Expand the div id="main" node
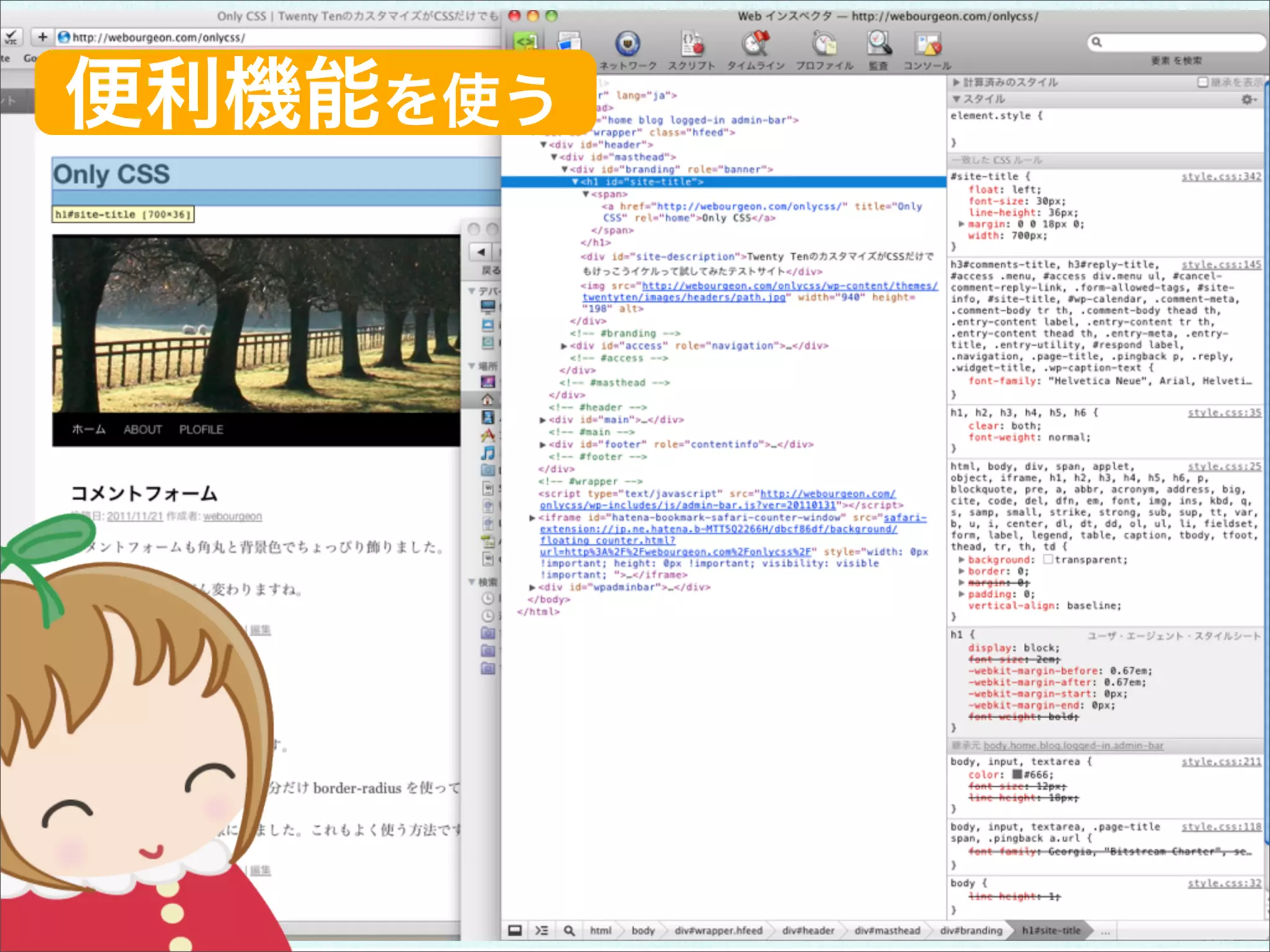The height and width of the screenshot is (952, 1270). [x=543, y=420]
